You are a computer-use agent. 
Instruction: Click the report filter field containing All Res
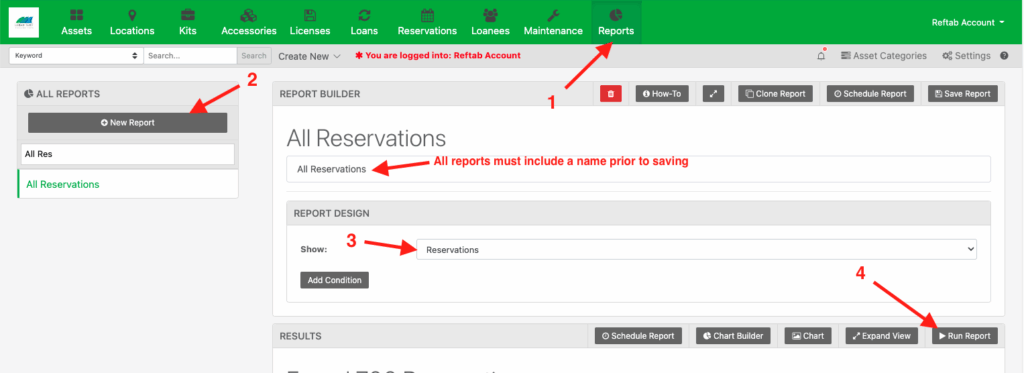click(127, 155)
